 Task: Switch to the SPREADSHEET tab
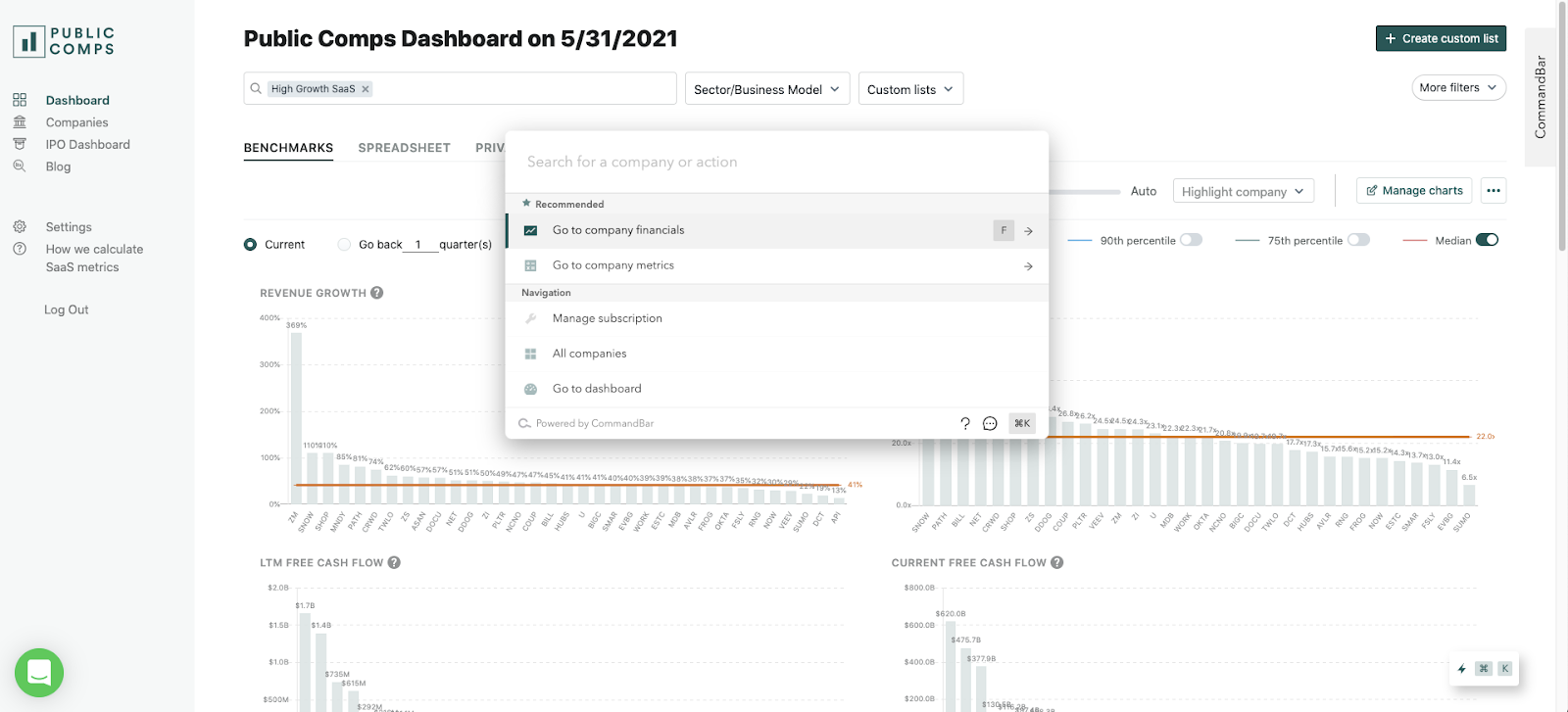pyautogui.click(x=405, y=148)
